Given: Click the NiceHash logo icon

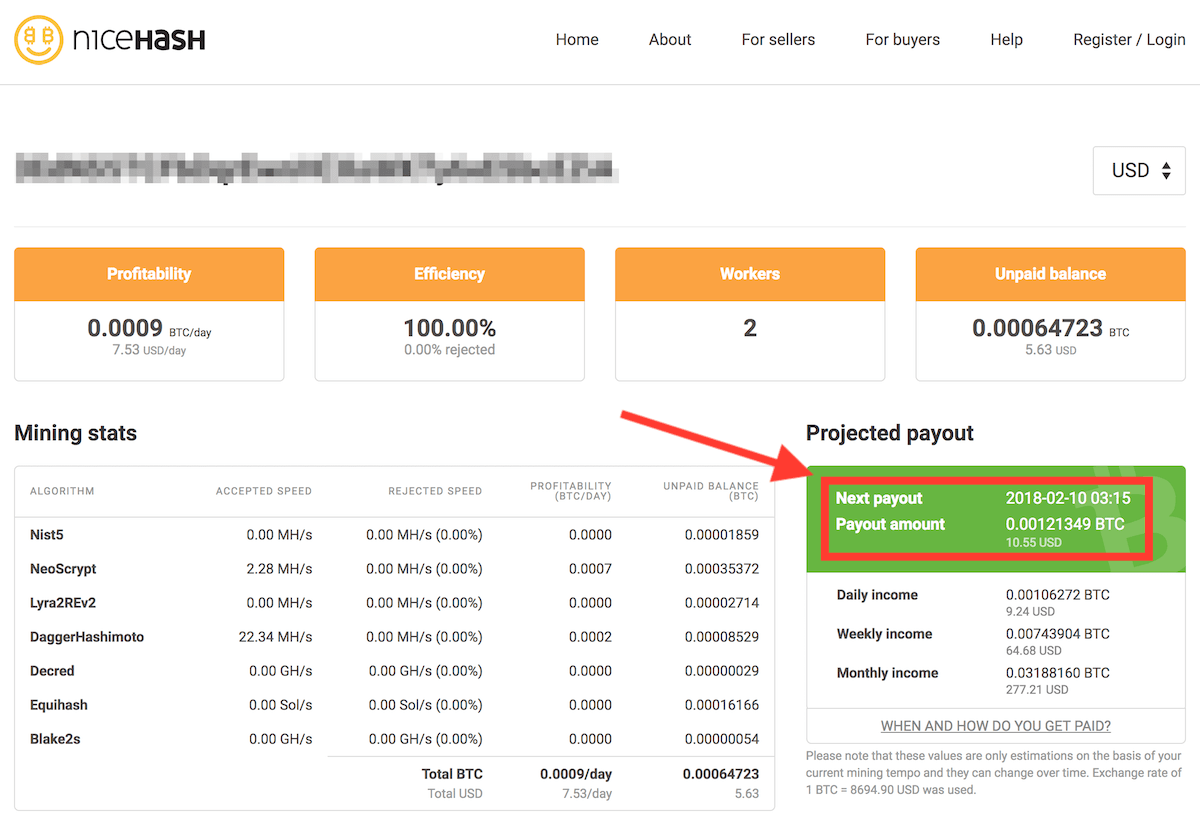Looking at the screenshot, I should click(x=38, y=40).
